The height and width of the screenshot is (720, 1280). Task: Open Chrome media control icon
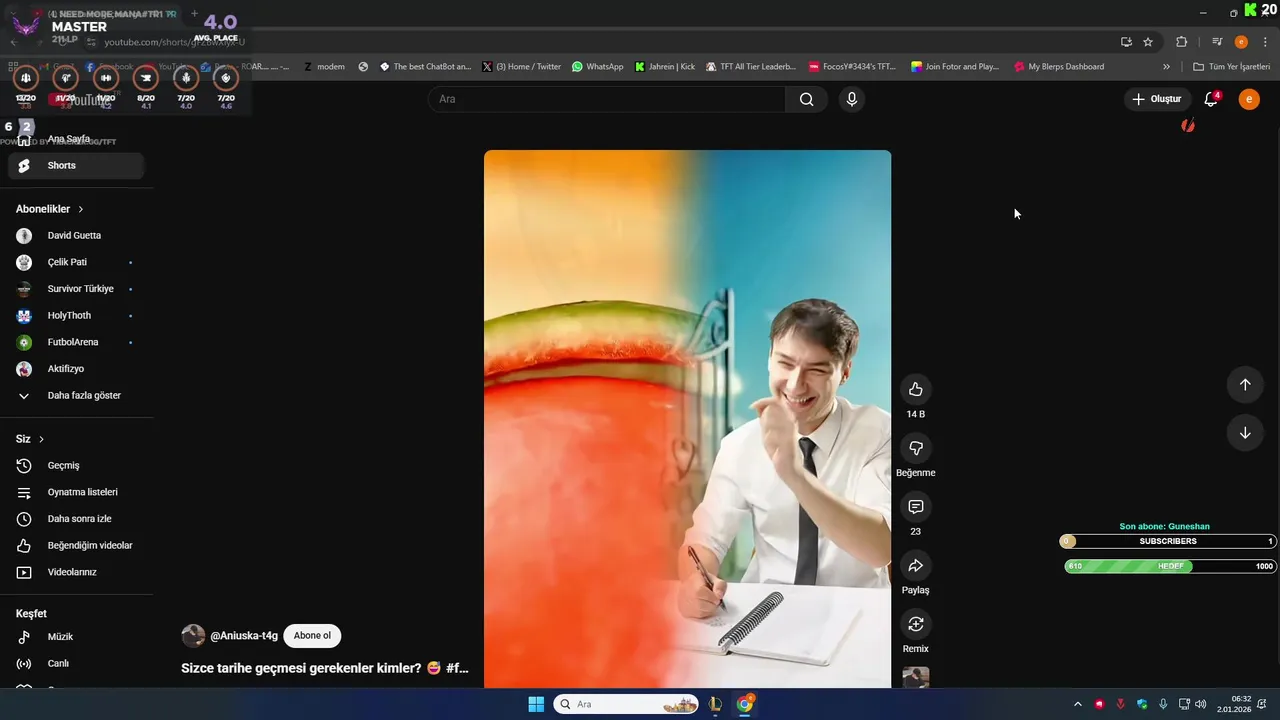coord(1217,42)
